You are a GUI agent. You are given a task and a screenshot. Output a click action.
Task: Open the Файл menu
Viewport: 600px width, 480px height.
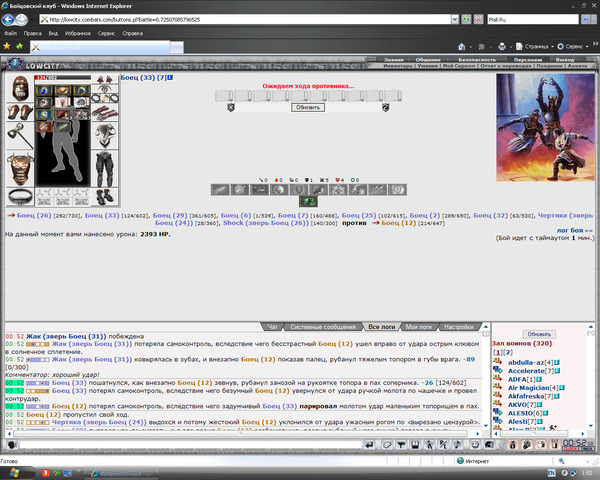tap(10, 33)
